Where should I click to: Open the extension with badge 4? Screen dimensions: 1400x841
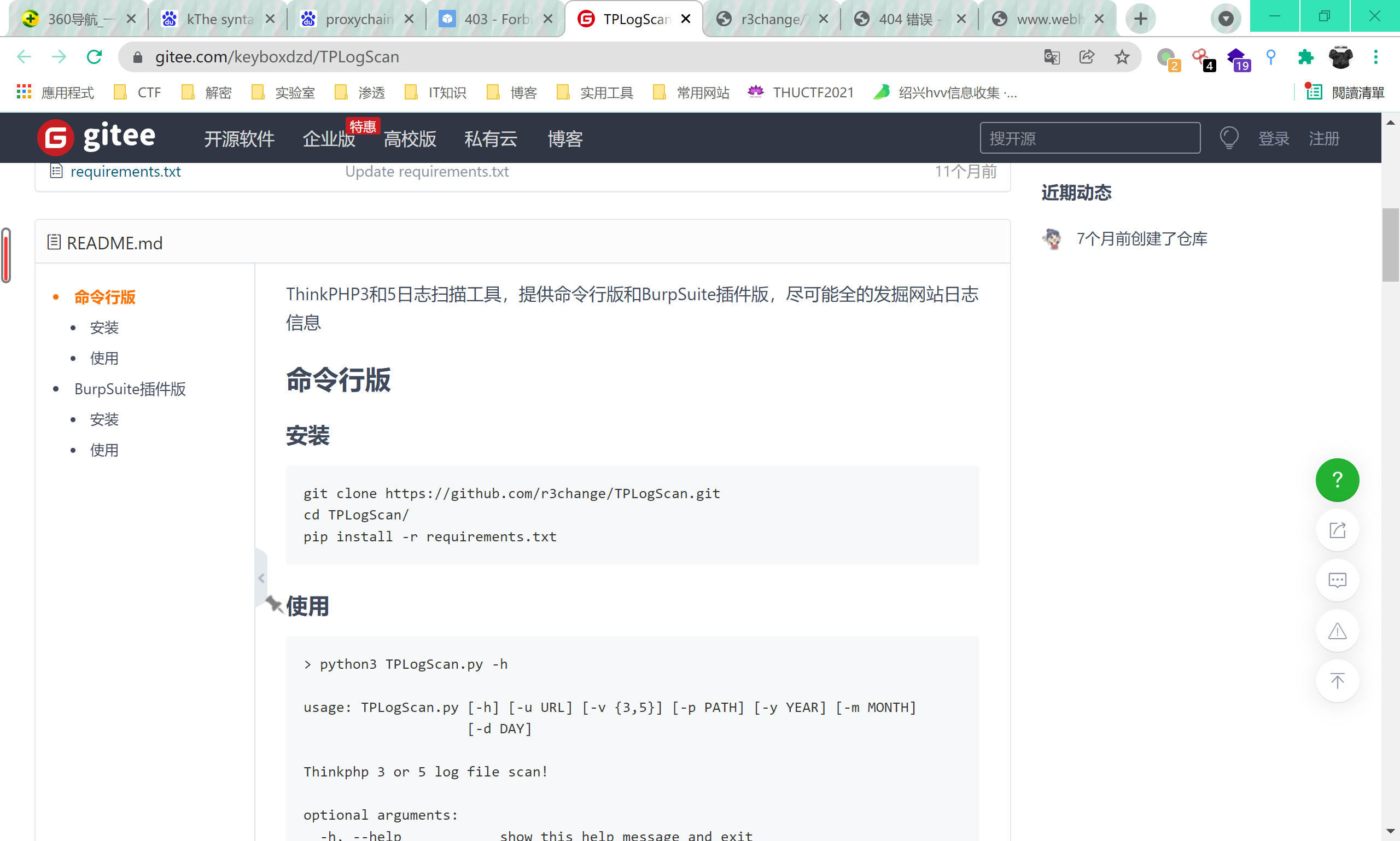point(1203,59)
